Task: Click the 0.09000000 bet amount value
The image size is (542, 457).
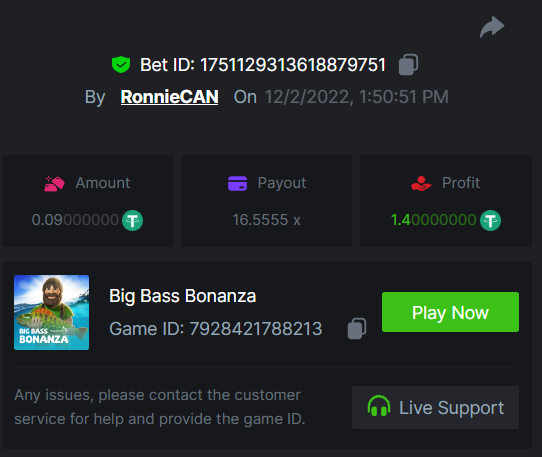Action: [75, 220]
